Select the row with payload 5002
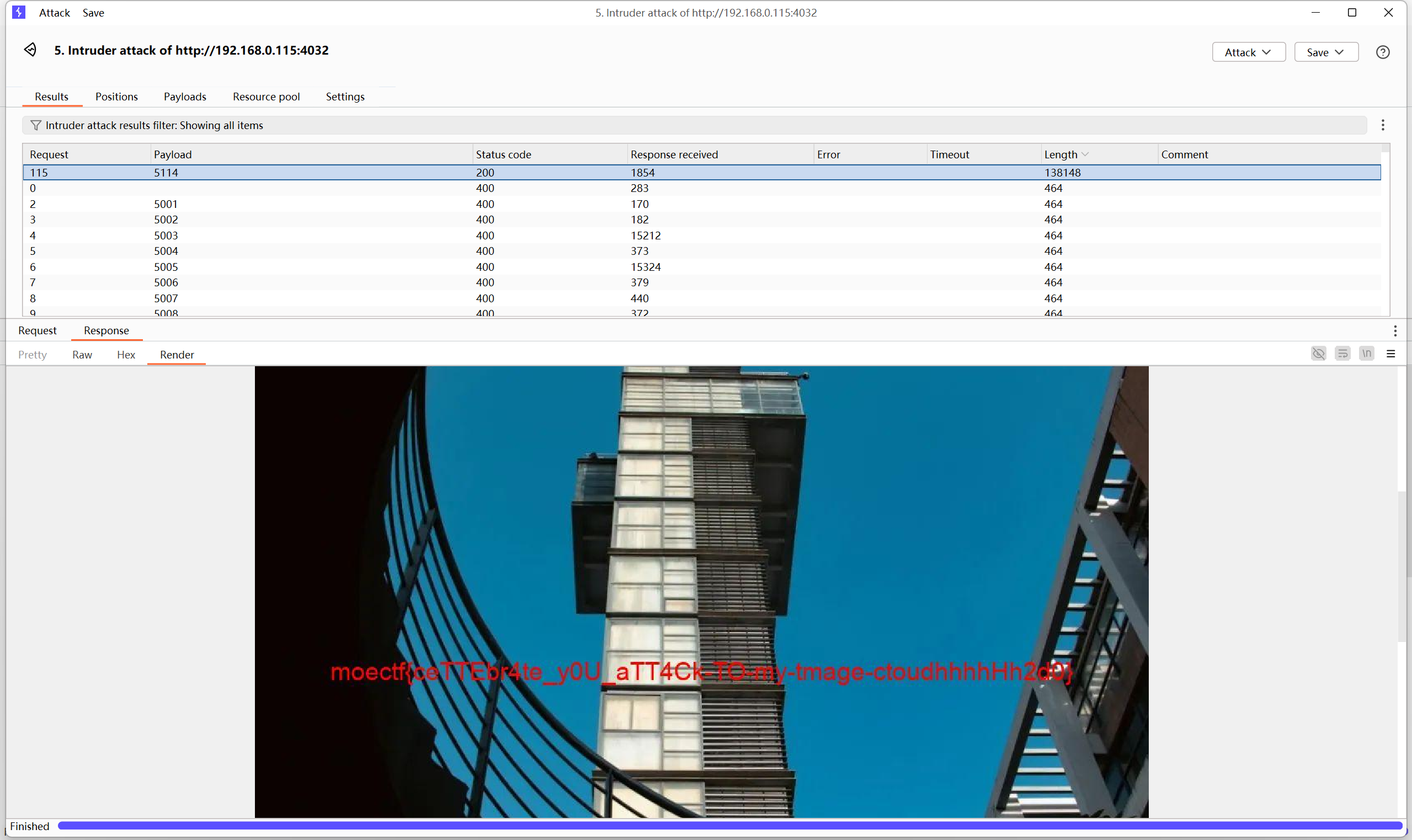This screenshot has width=1412, height=840. (x=701, y=220)
